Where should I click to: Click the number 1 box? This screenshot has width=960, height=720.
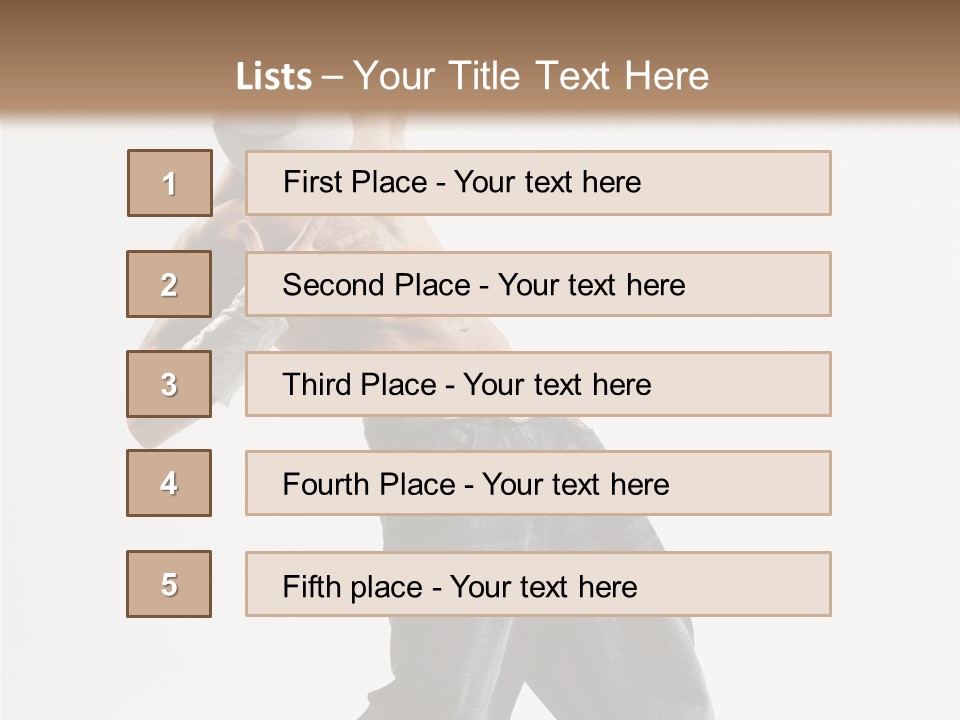pyautogui.click(x=170, y=183)
